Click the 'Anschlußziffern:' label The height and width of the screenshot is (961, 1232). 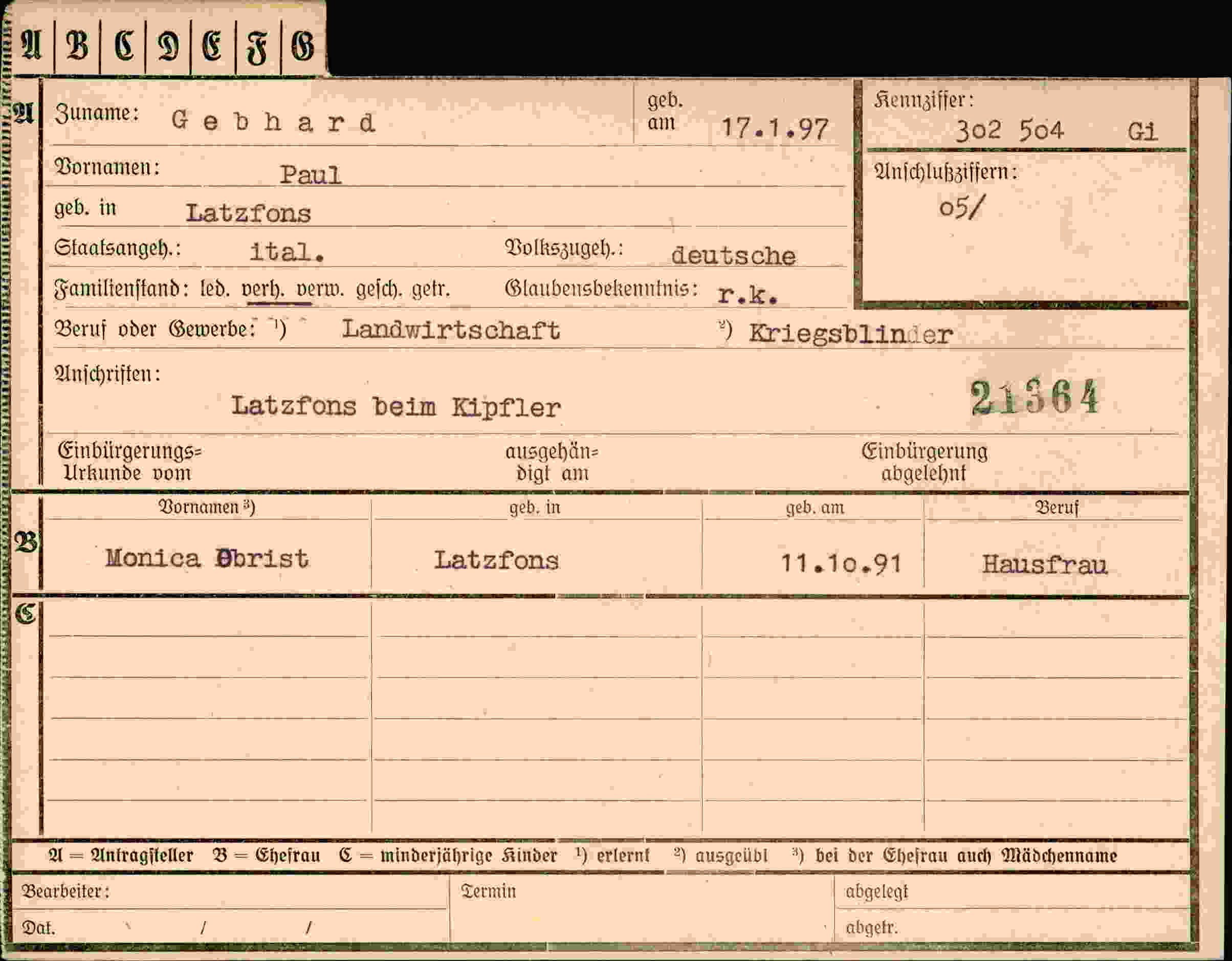(945, 172)
